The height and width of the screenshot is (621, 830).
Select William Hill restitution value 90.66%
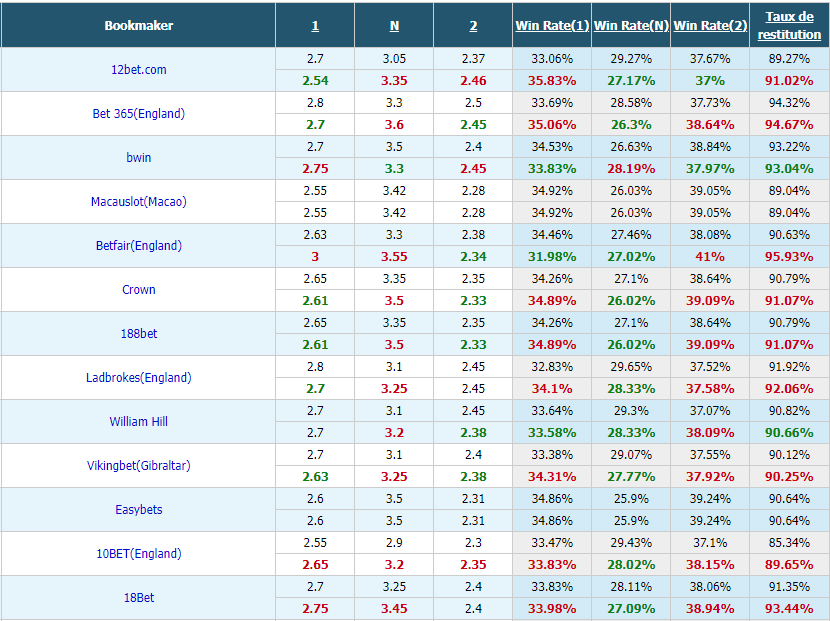pos(789,433)
